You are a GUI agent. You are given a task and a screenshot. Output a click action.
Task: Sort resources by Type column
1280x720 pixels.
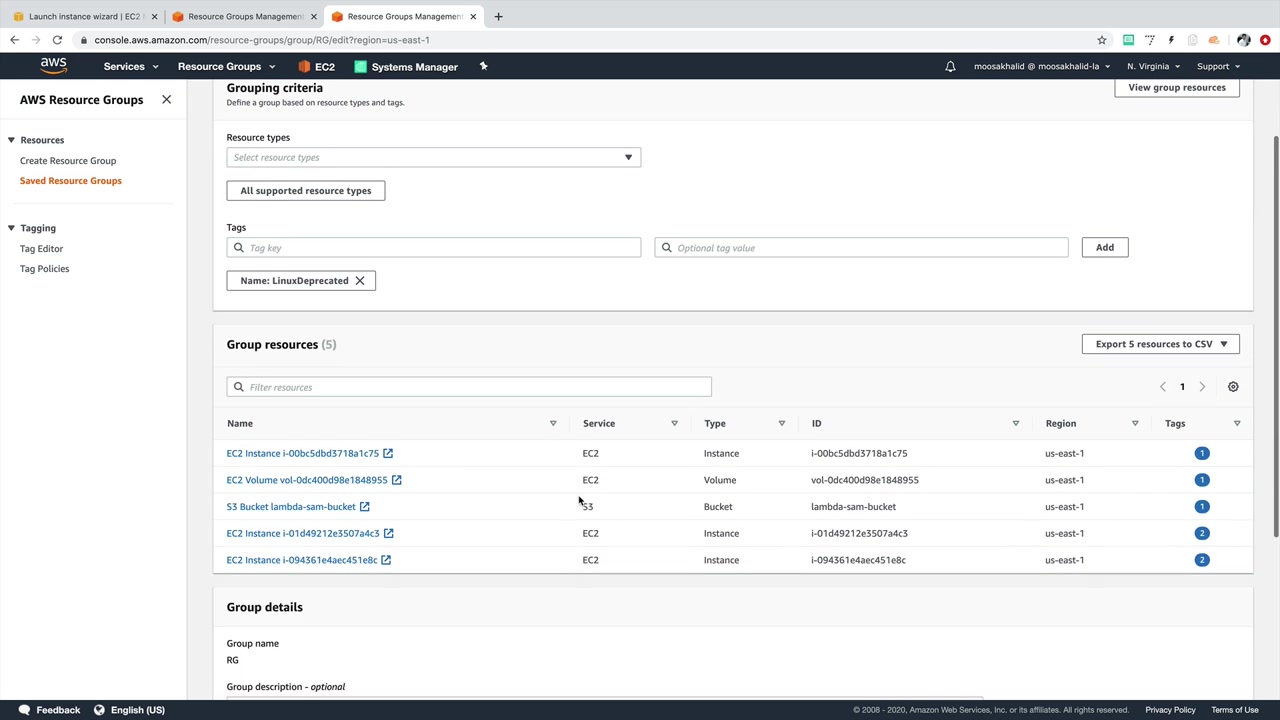pos(782,424)
